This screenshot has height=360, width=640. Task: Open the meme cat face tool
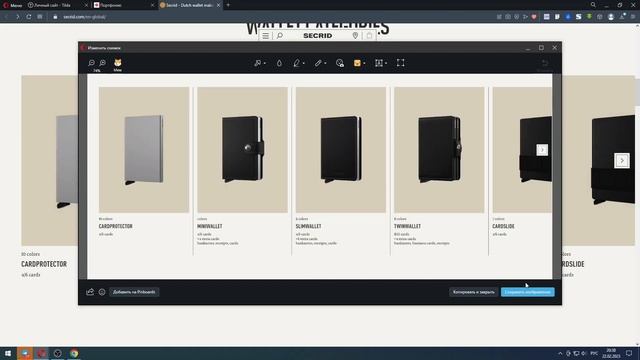[x=118, y=63]
